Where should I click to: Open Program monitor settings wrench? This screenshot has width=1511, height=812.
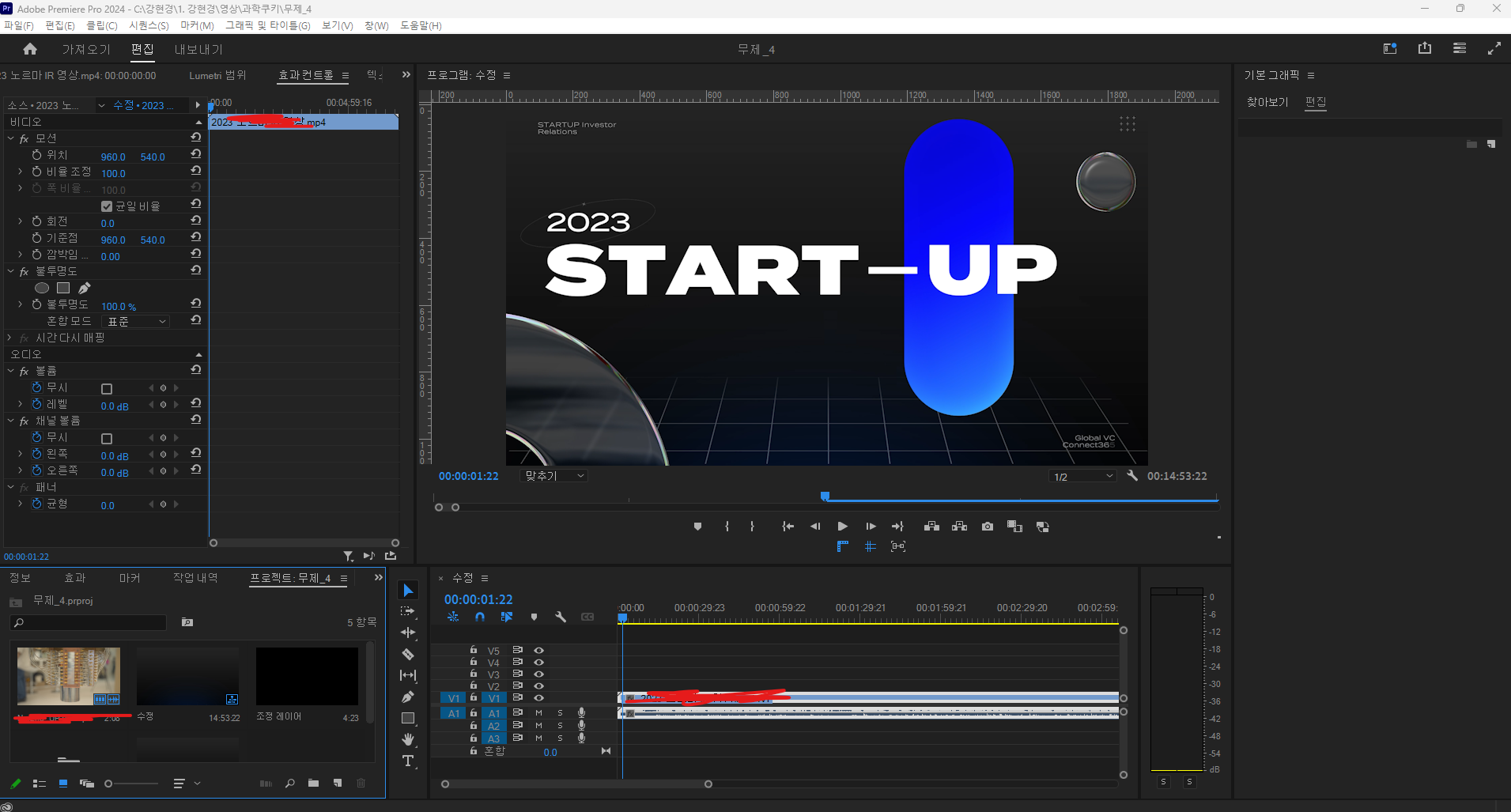pyautogui.click(x=1132, y=475)
